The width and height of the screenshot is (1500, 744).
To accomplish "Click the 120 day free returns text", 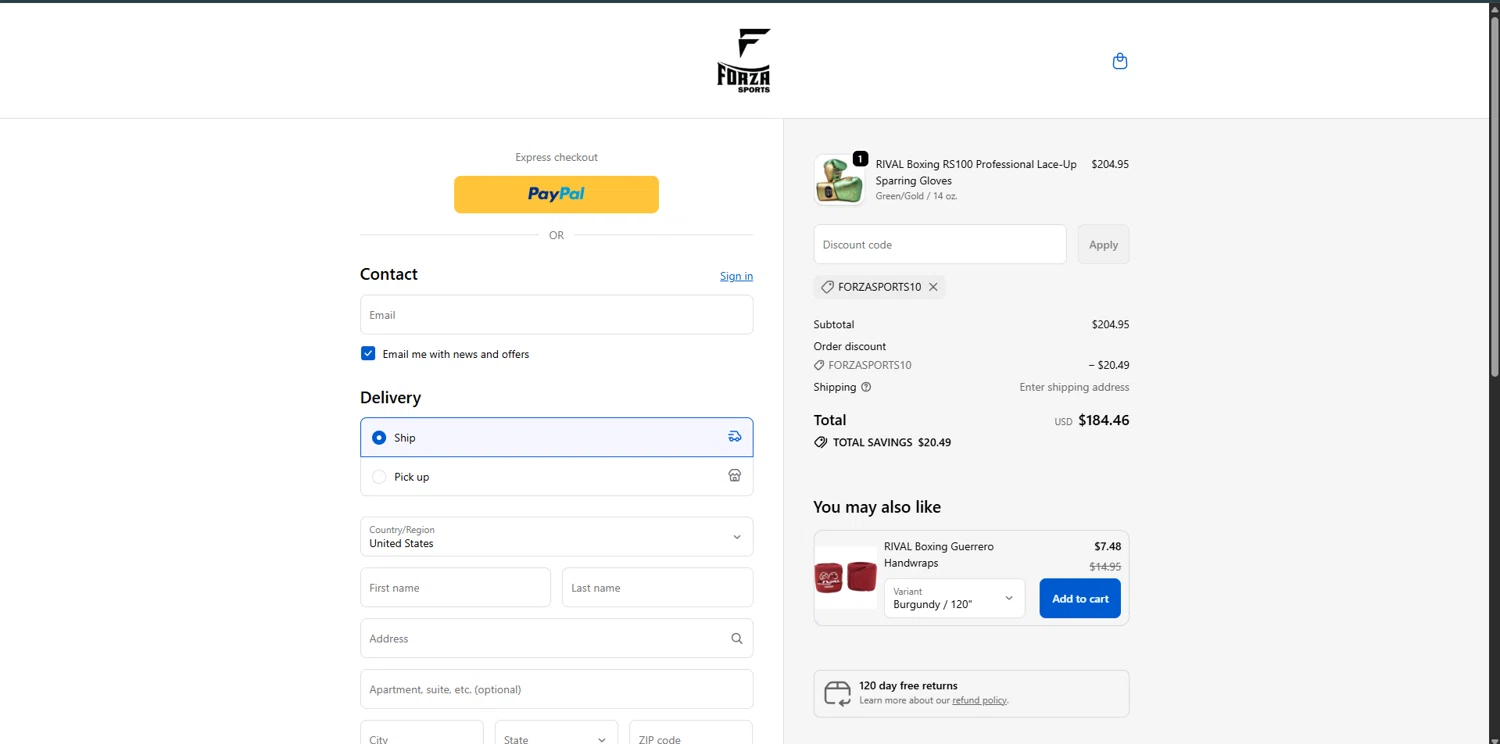I will coord(908,685).
